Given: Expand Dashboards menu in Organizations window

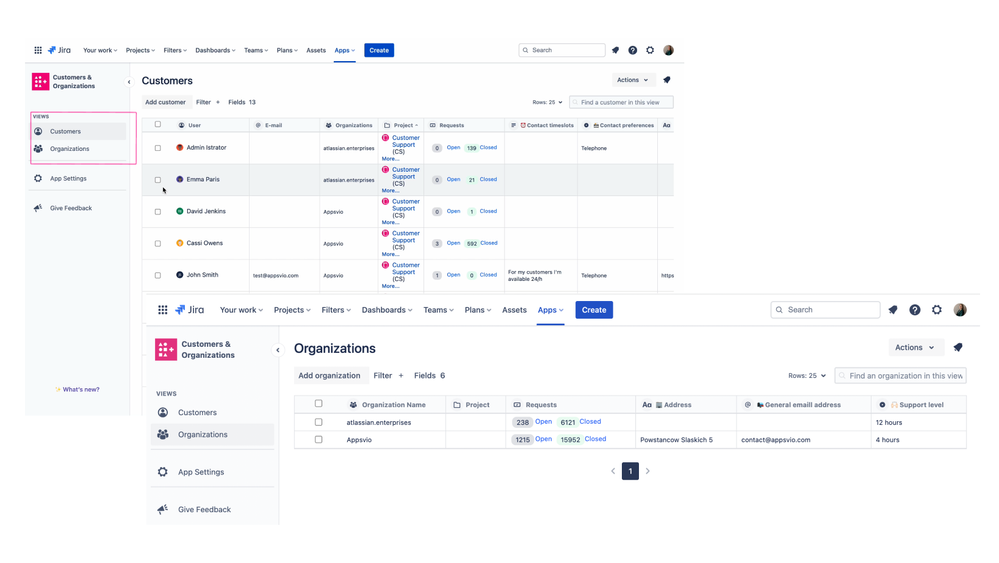Looking at the screenshot, I should 387,310.
